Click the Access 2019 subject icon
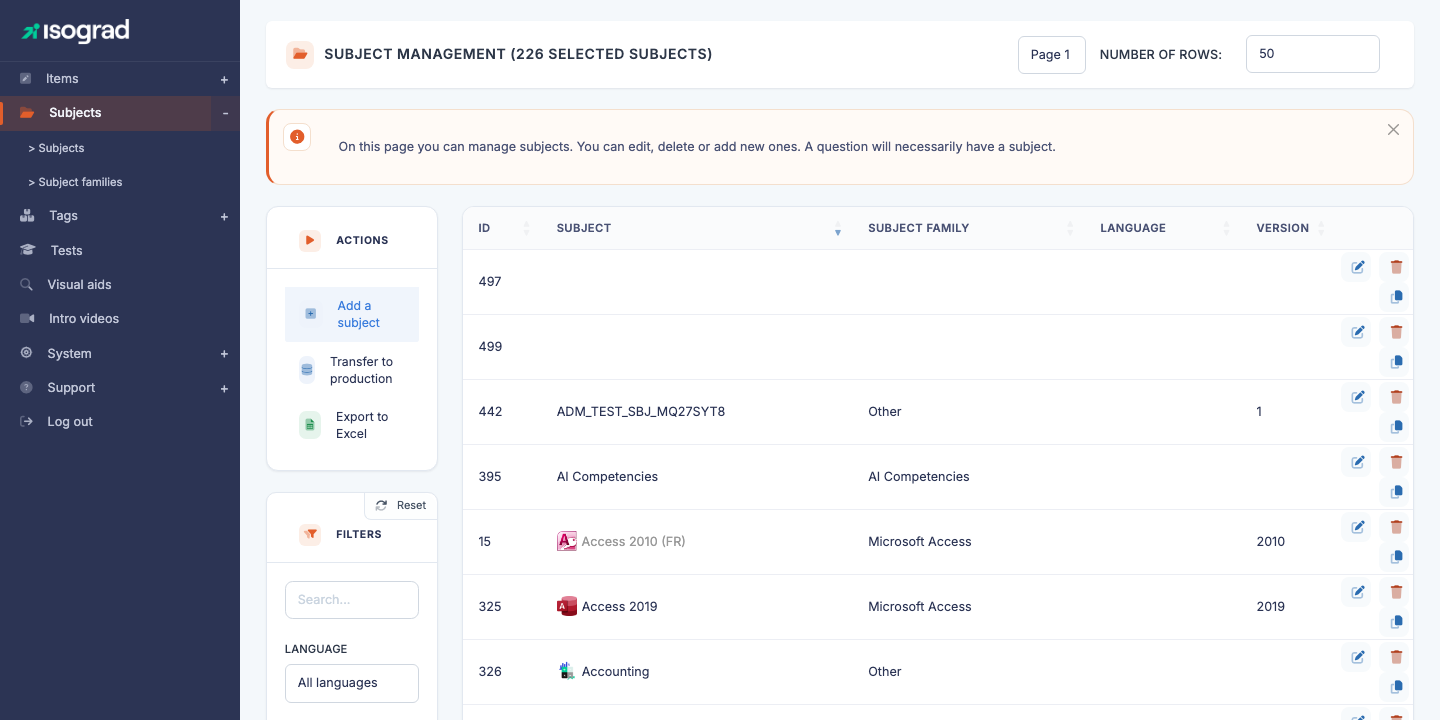 point(567,606)
